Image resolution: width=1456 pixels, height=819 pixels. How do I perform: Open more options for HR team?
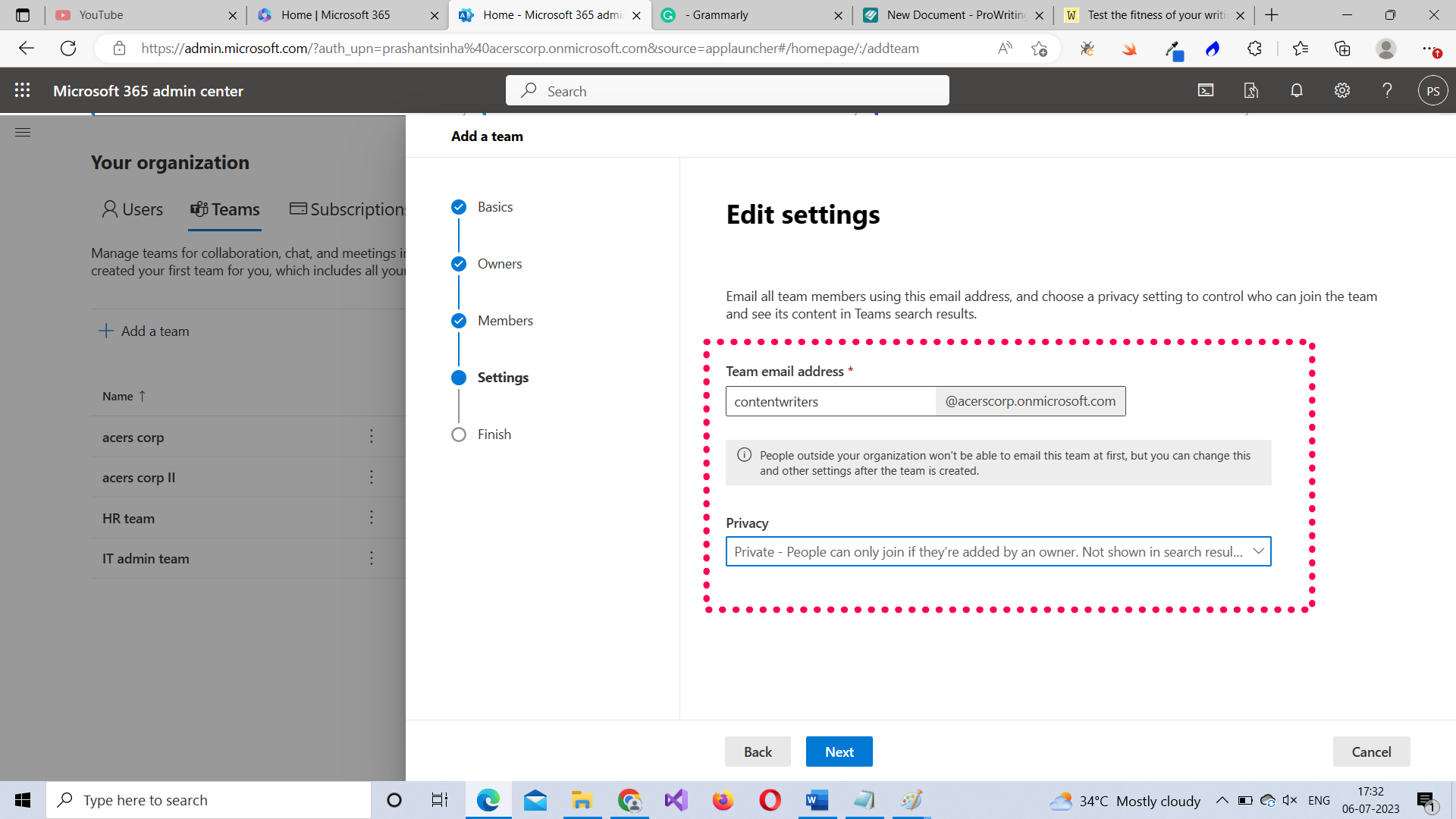[372, 518]
